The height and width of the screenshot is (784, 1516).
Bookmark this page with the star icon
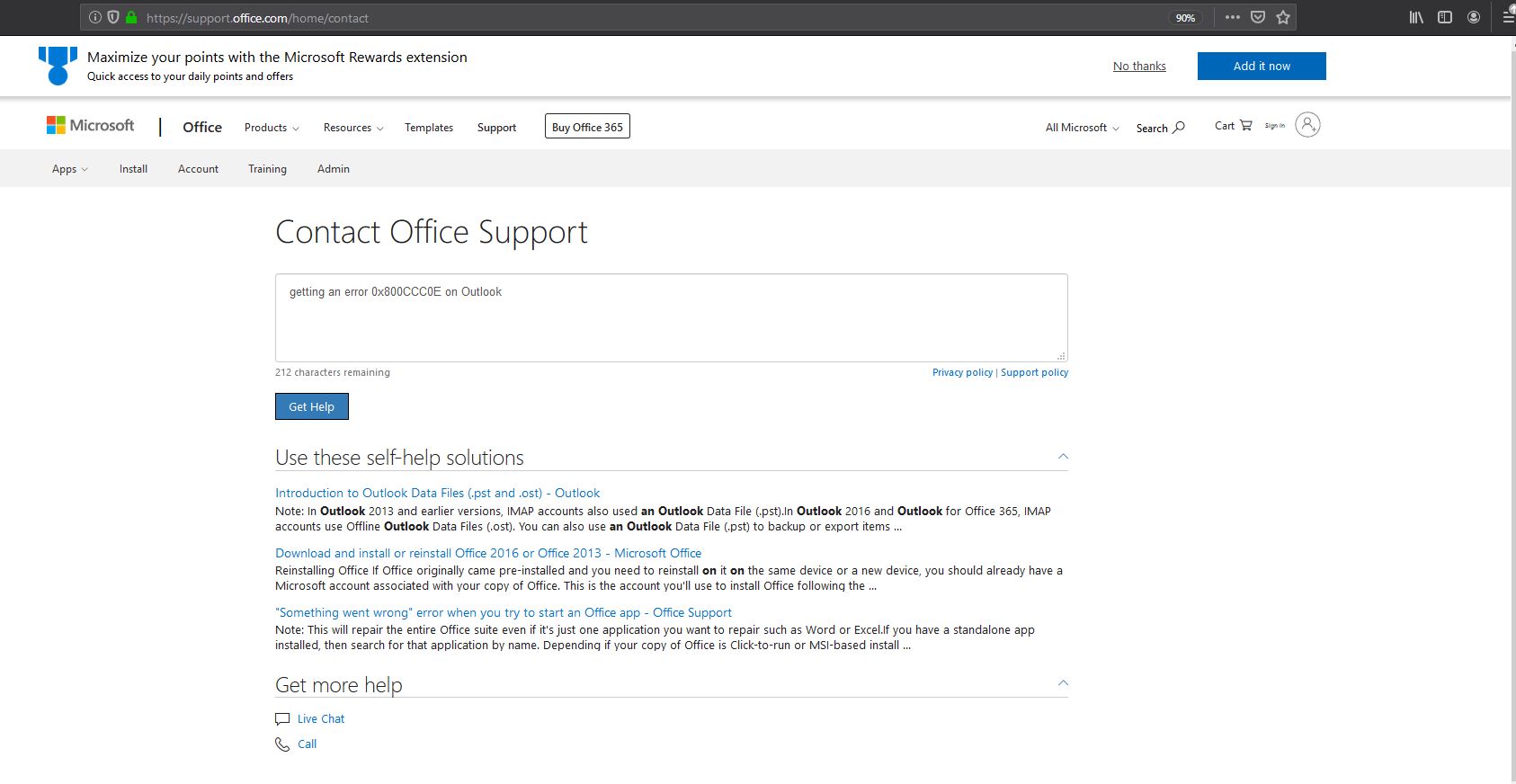click(x=1283, y=17)
